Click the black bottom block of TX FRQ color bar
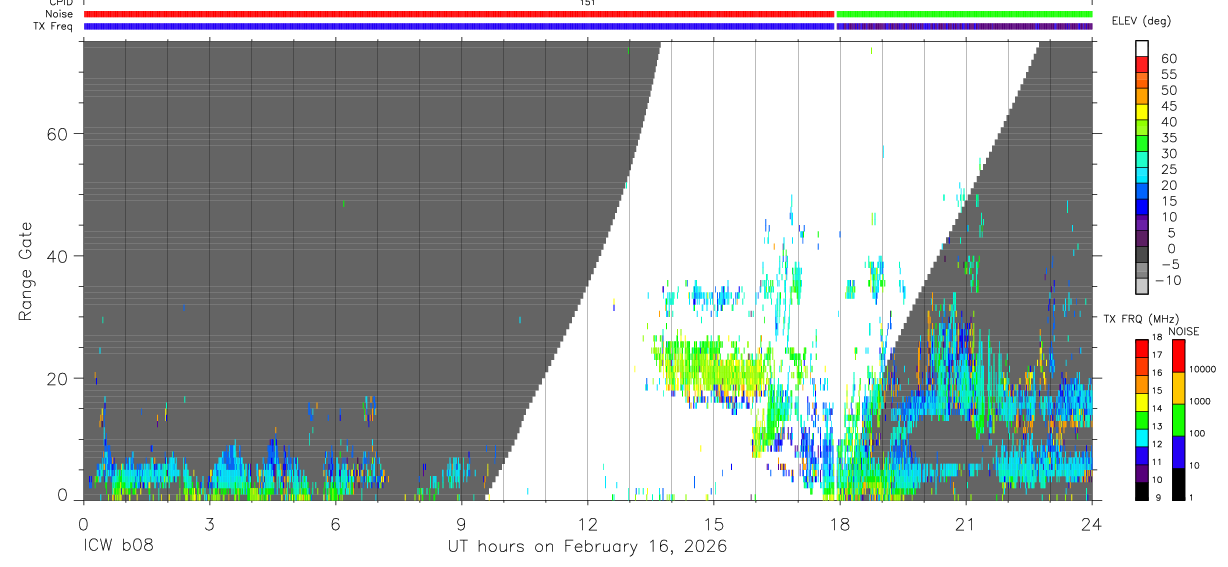The height and width of the screenshot is (567, 1228). pos(1142,489)
